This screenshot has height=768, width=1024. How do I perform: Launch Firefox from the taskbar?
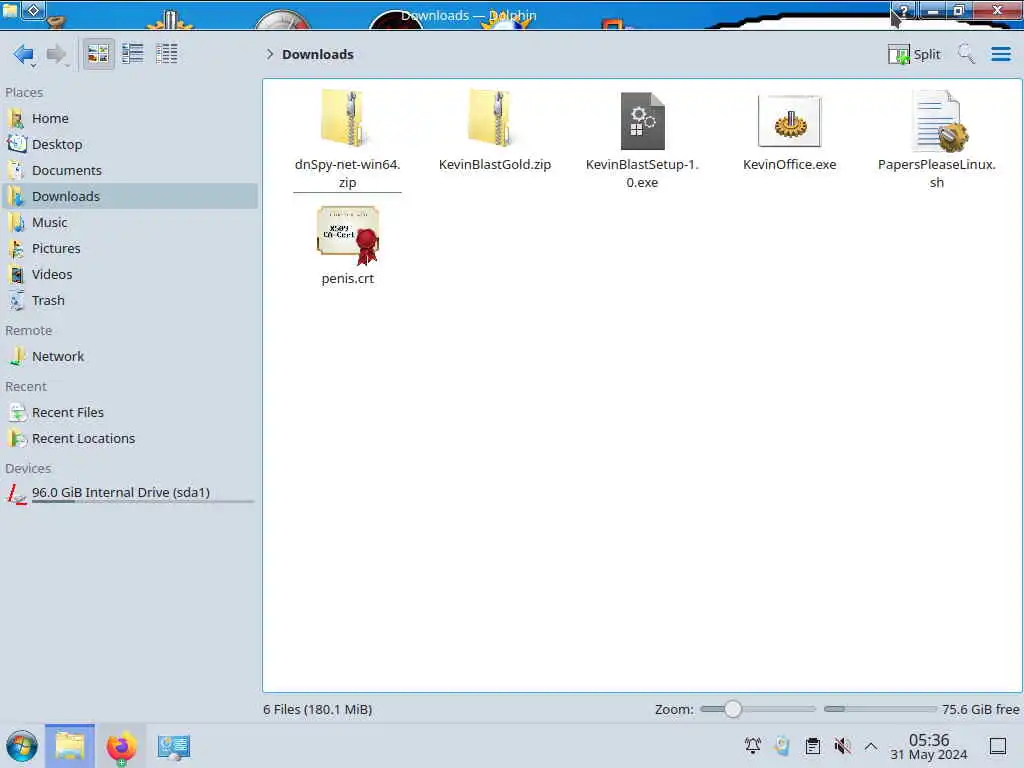tap(121, 746)
